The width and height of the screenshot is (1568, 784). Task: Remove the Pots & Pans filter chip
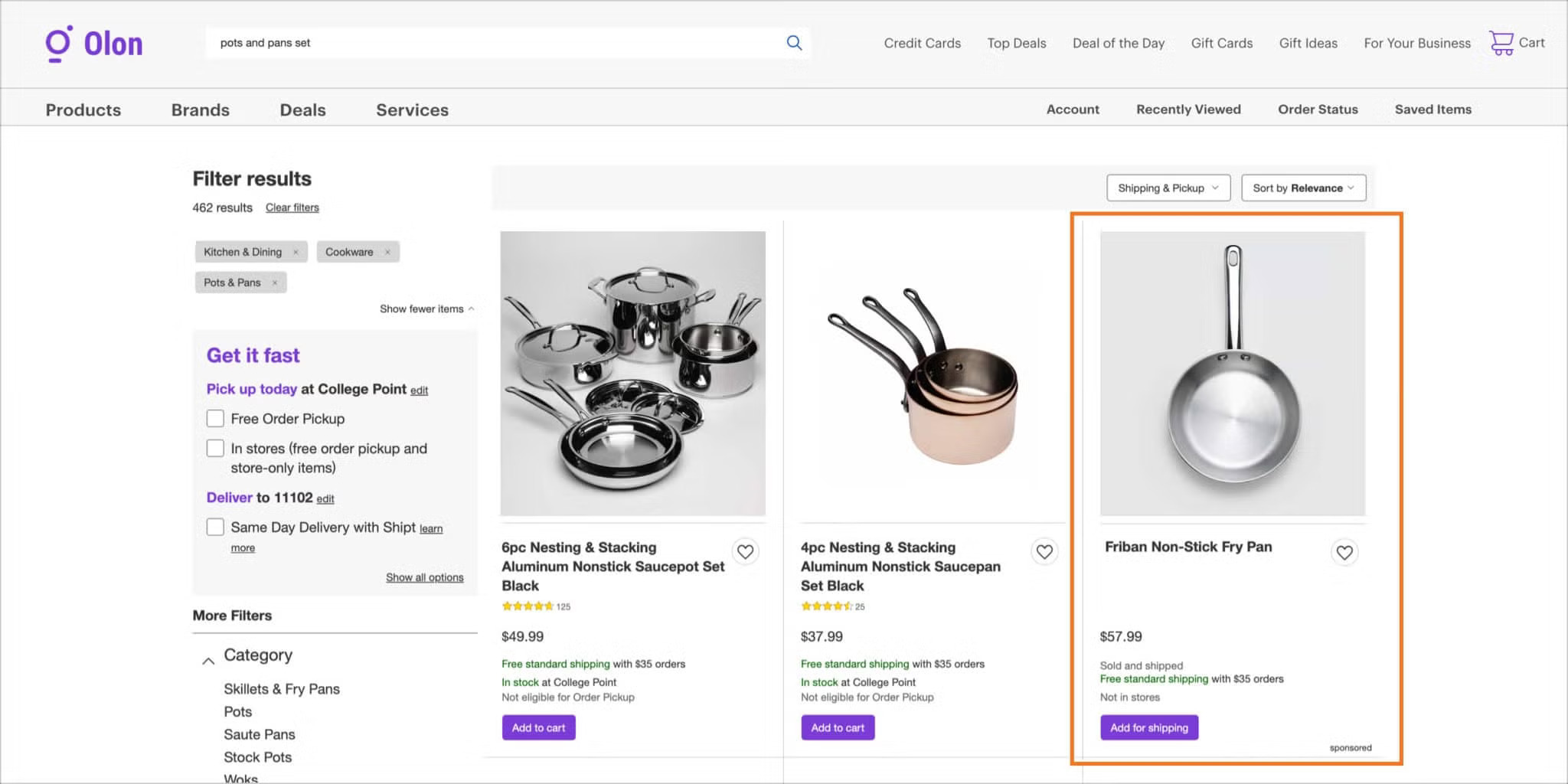pyautogui.click(x=275, y=283)
